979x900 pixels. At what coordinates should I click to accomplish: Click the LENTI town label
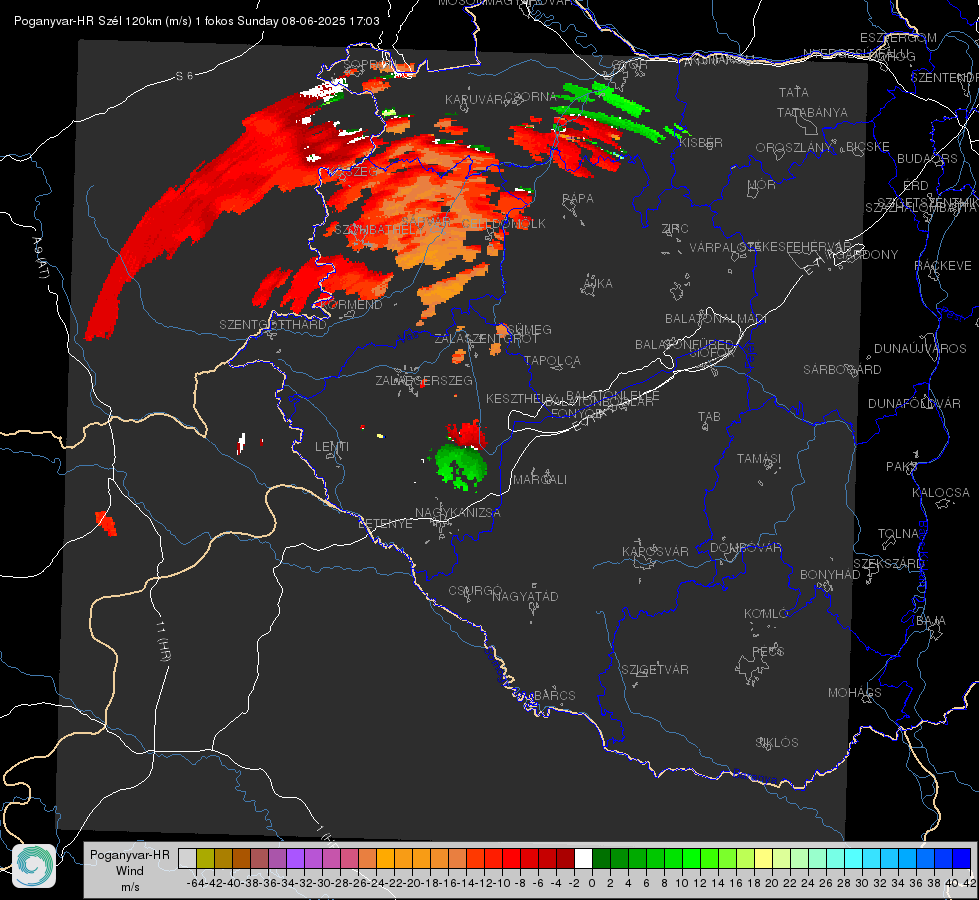pos(332,447)
